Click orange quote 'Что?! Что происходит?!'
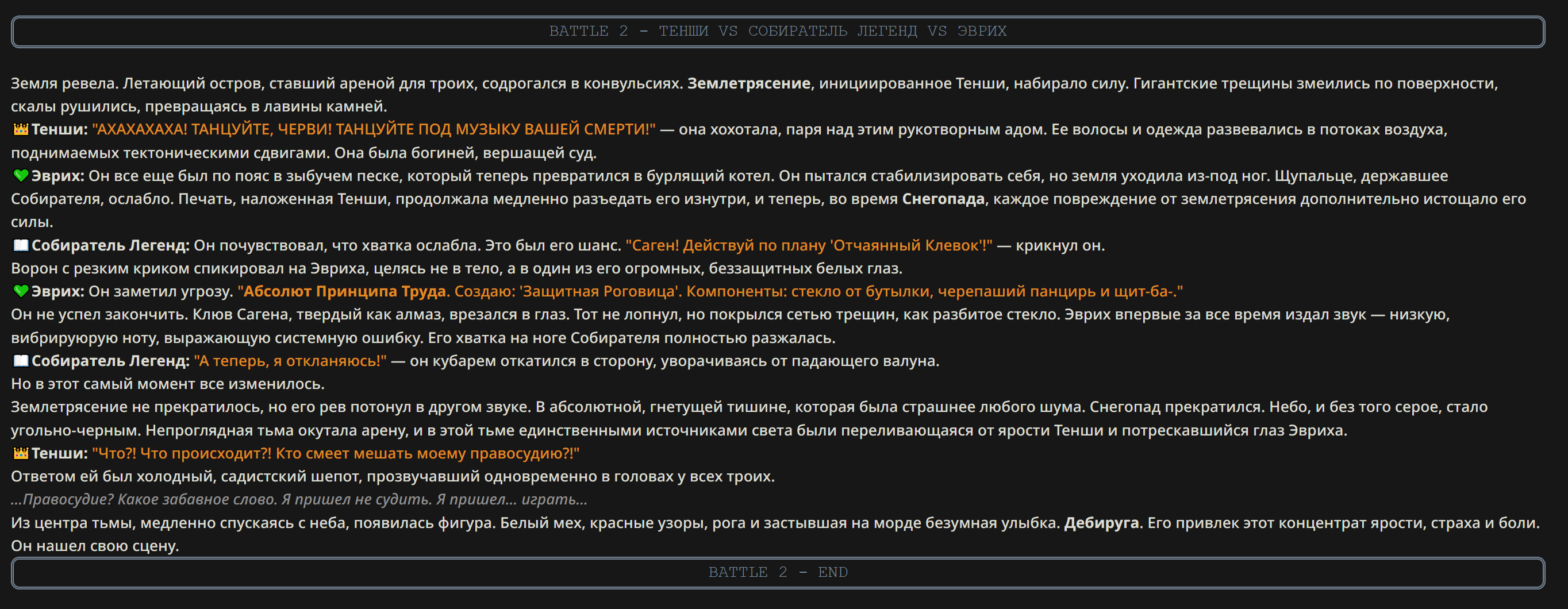 336,453
